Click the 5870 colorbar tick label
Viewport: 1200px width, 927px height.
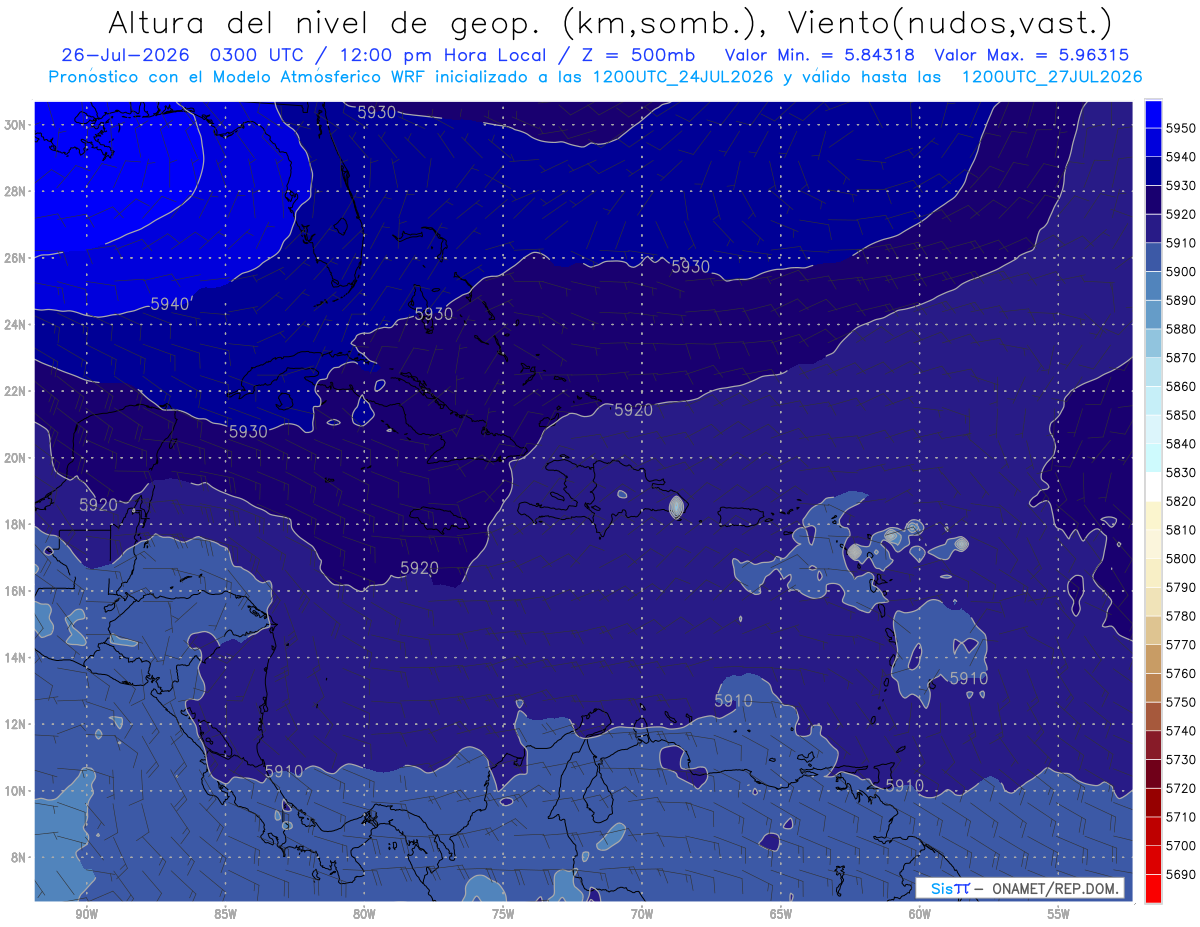coord(1180,357)
